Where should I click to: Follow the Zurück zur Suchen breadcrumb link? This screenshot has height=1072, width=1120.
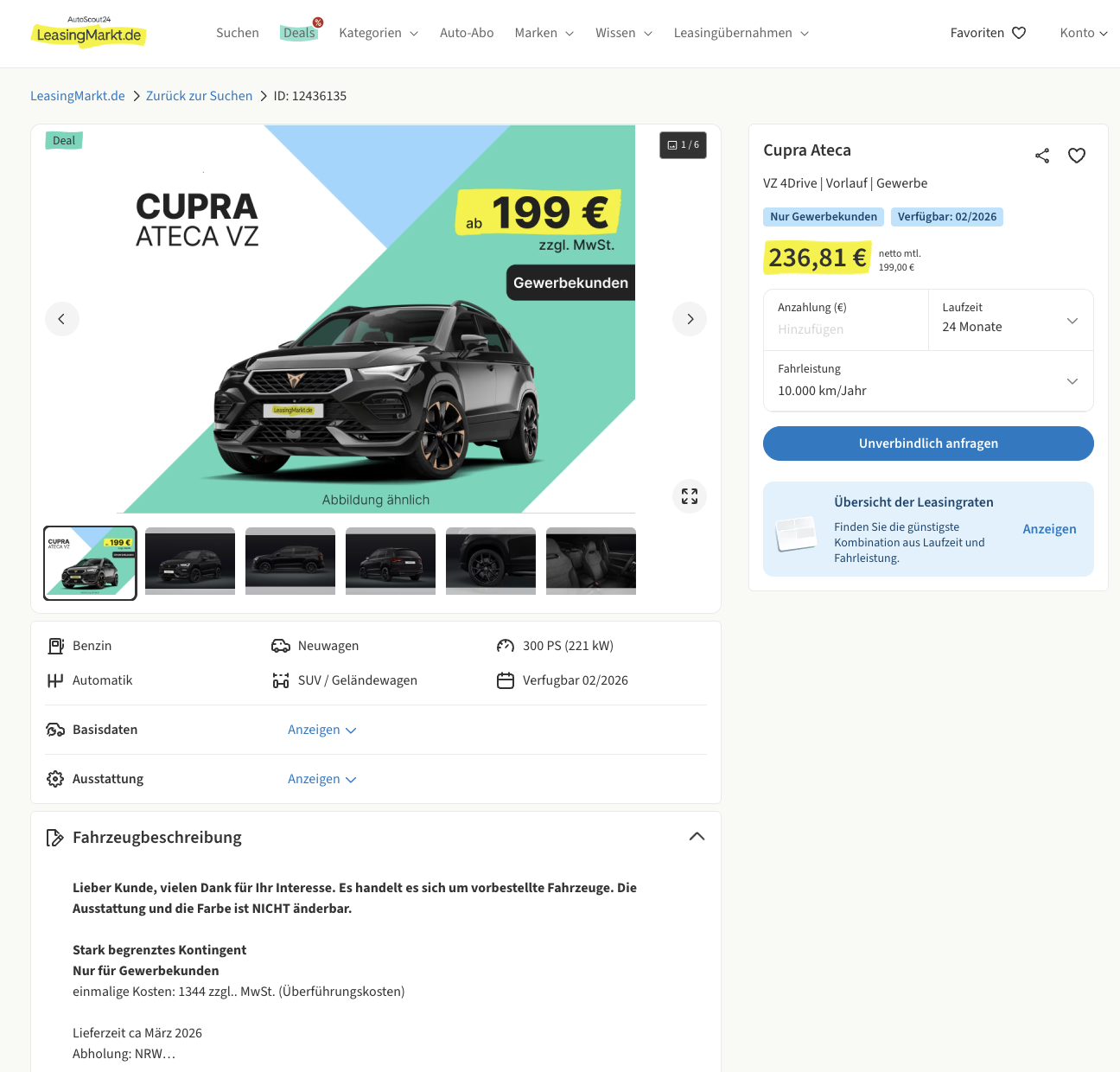coord(199,96)
